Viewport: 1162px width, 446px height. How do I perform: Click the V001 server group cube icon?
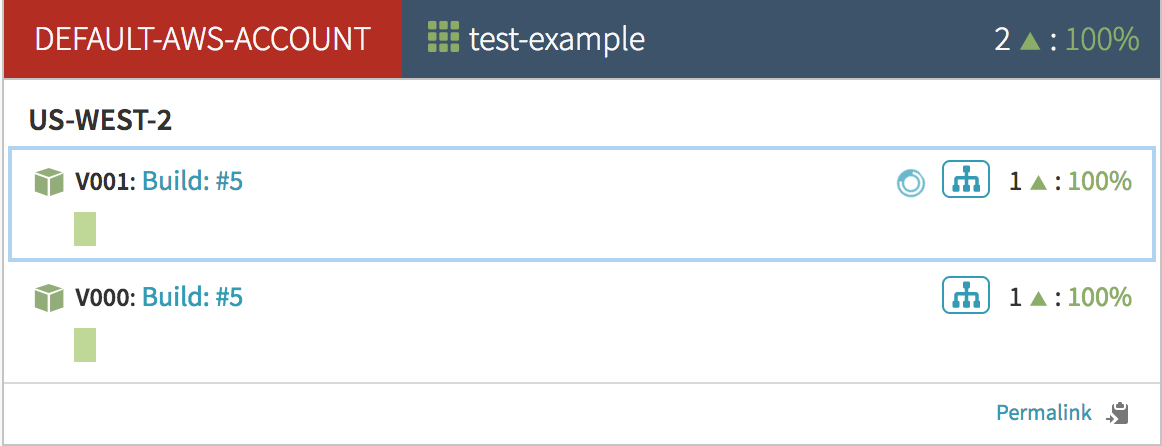49,182
